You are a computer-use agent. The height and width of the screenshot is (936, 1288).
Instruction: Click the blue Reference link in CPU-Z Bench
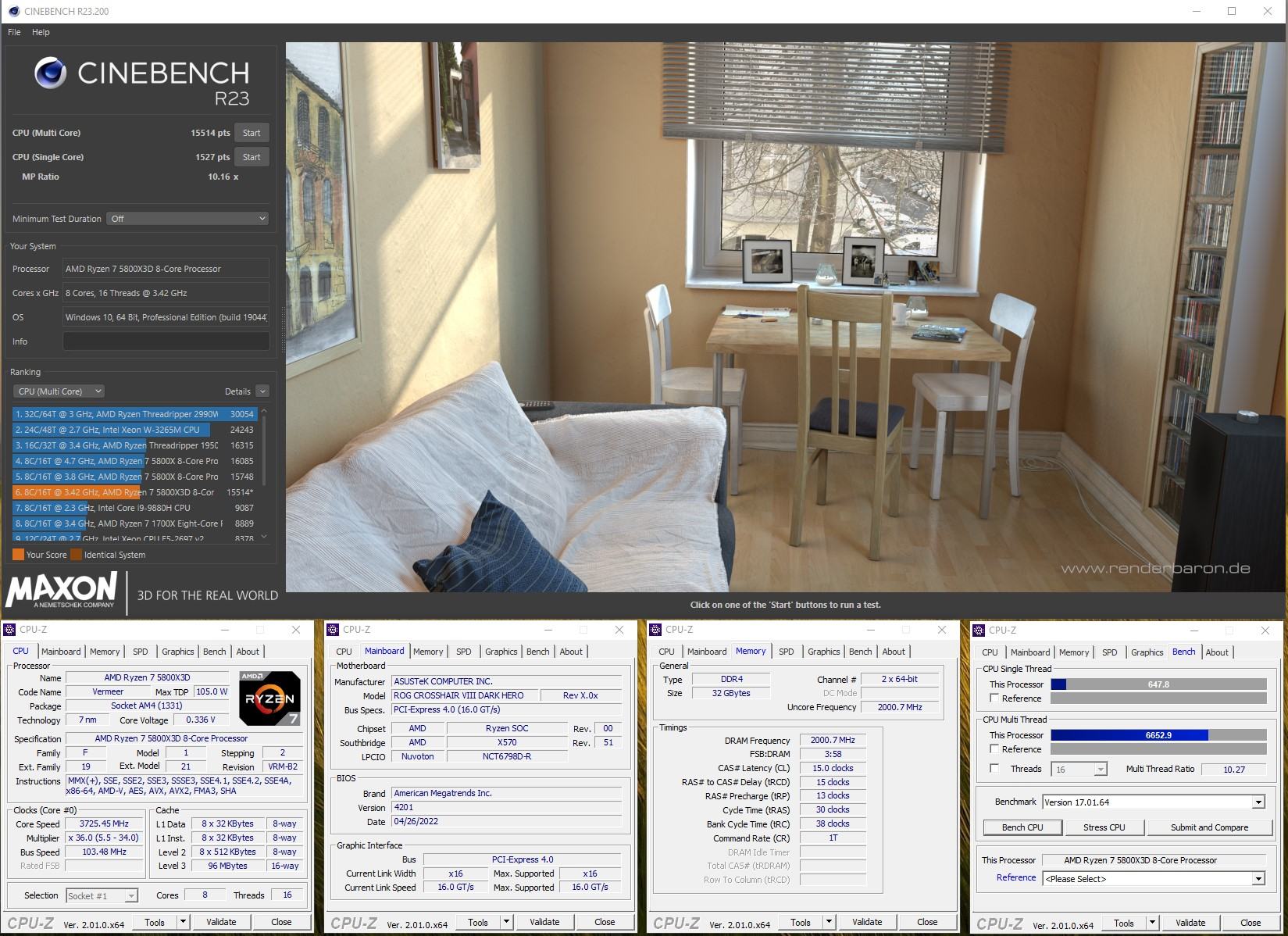tap(1016, 878)
